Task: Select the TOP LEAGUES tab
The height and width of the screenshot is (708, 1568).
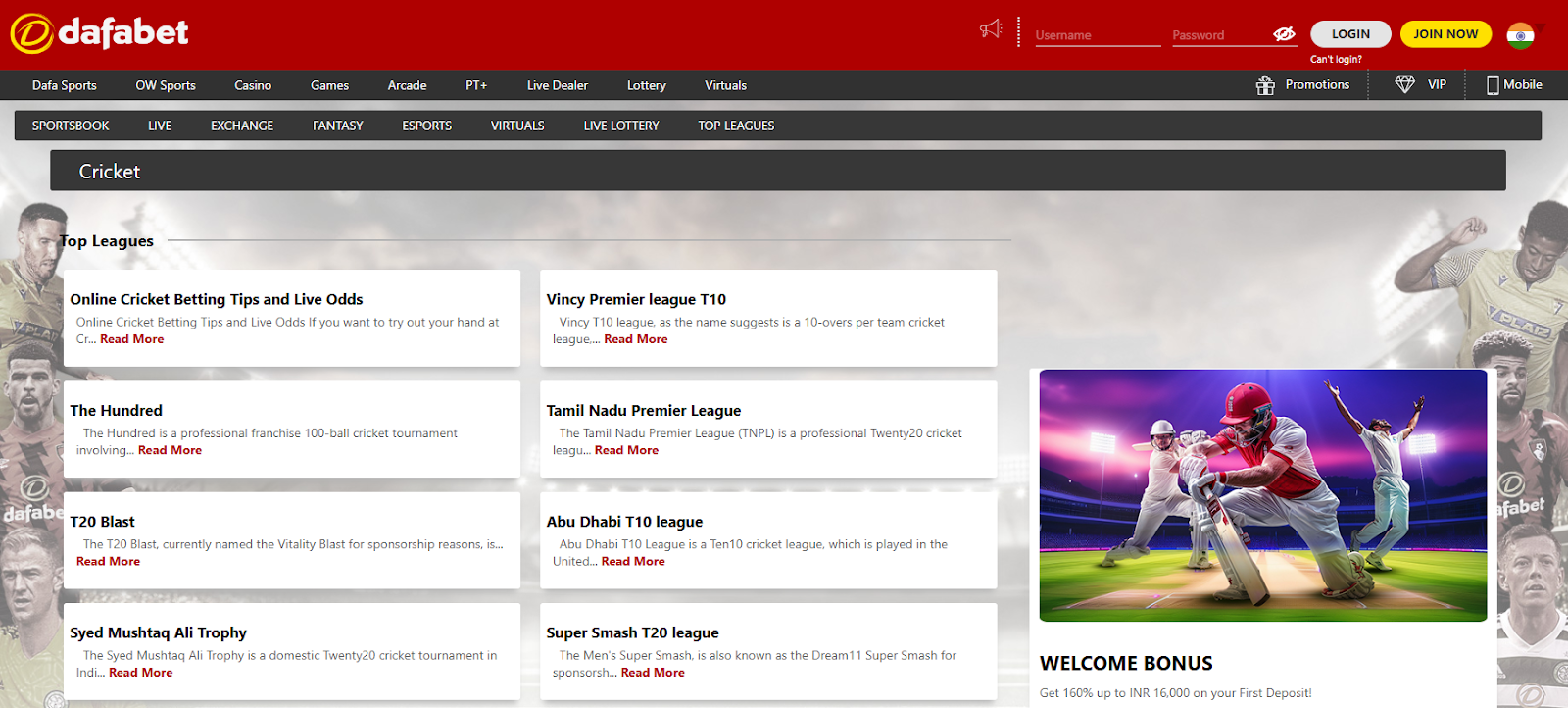Action: [736, 126]
